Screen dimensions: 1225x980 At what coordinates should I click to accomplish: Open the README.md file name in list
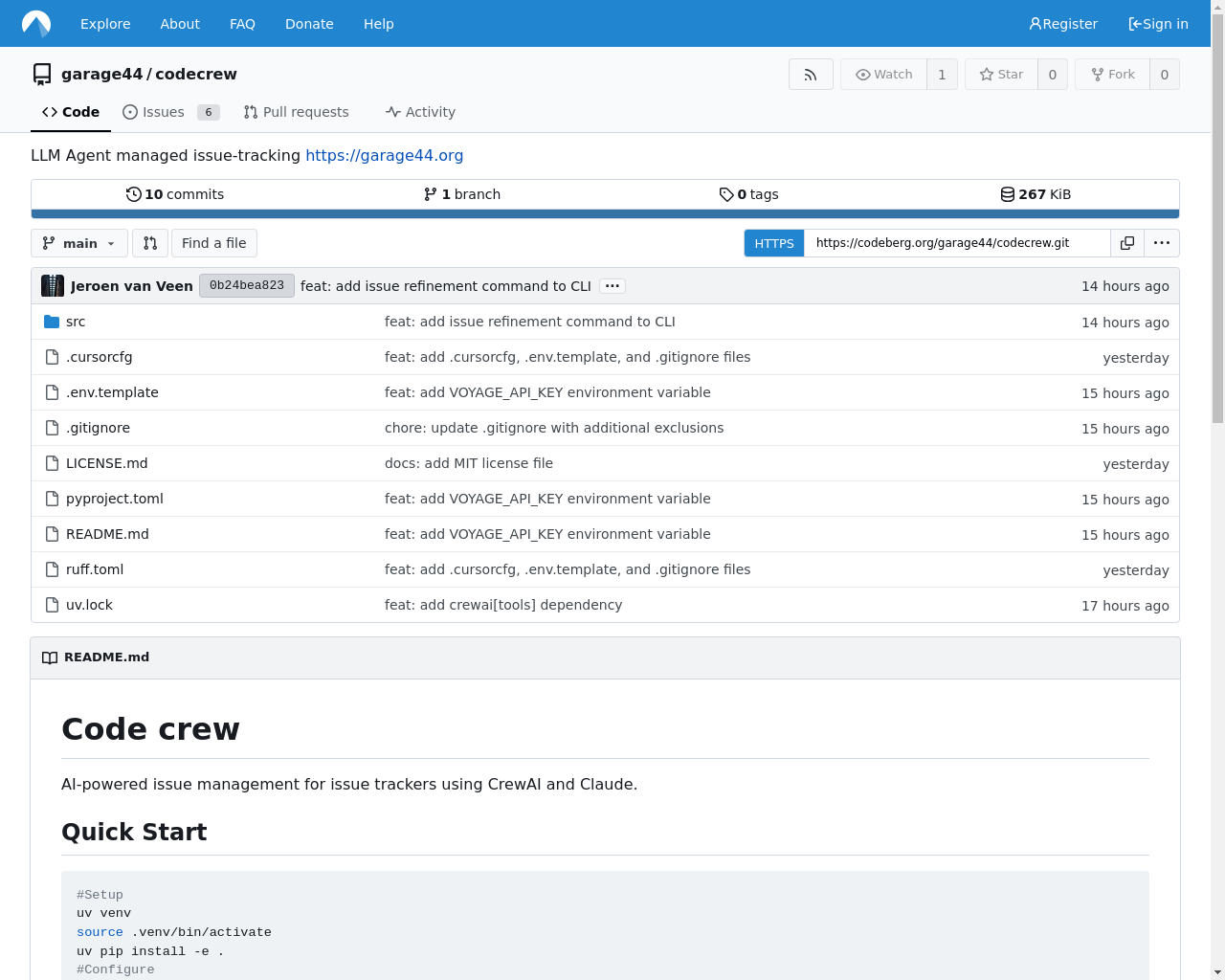107,534
